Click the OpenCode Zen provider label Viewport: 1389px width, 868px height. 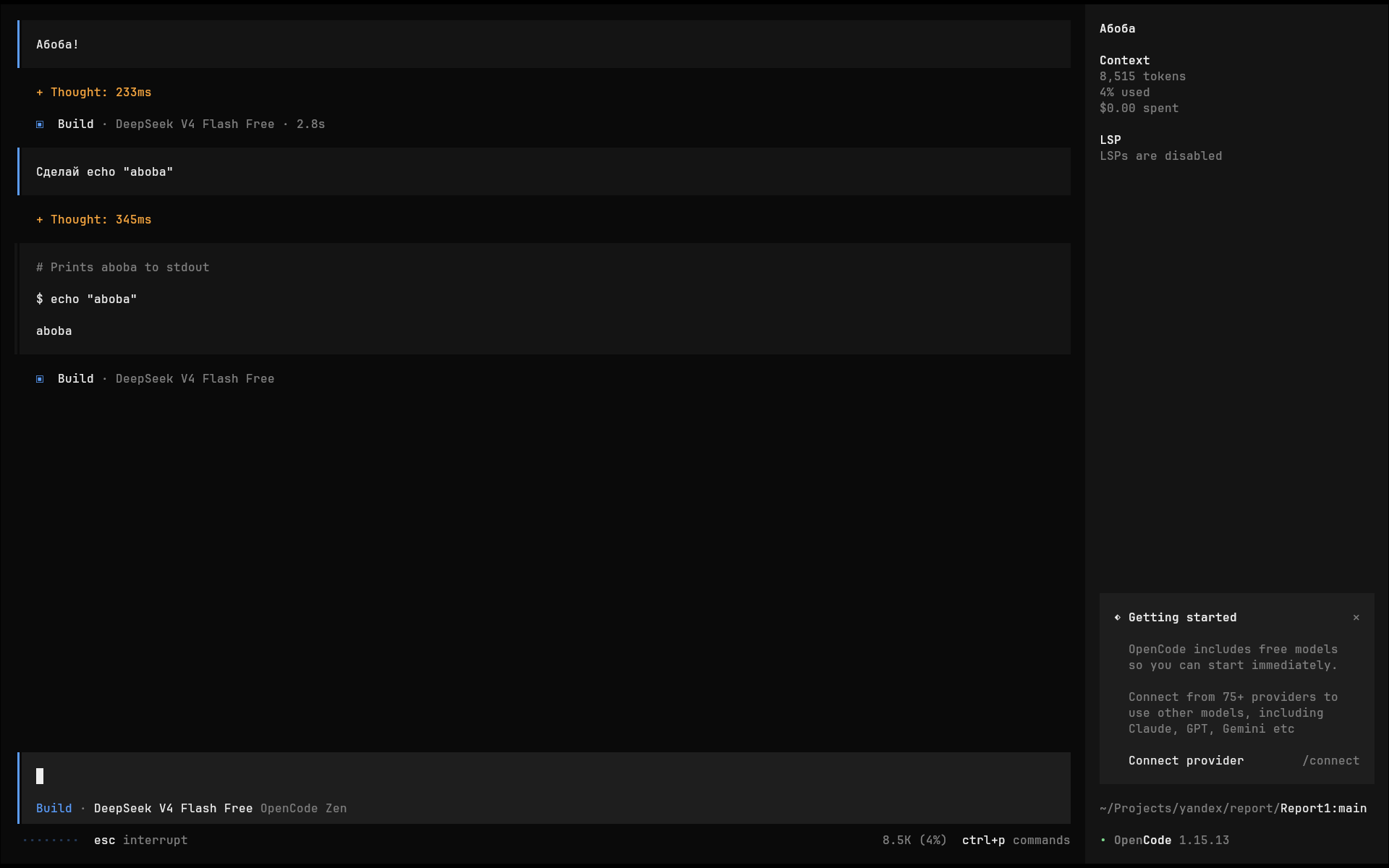(304, 809)
